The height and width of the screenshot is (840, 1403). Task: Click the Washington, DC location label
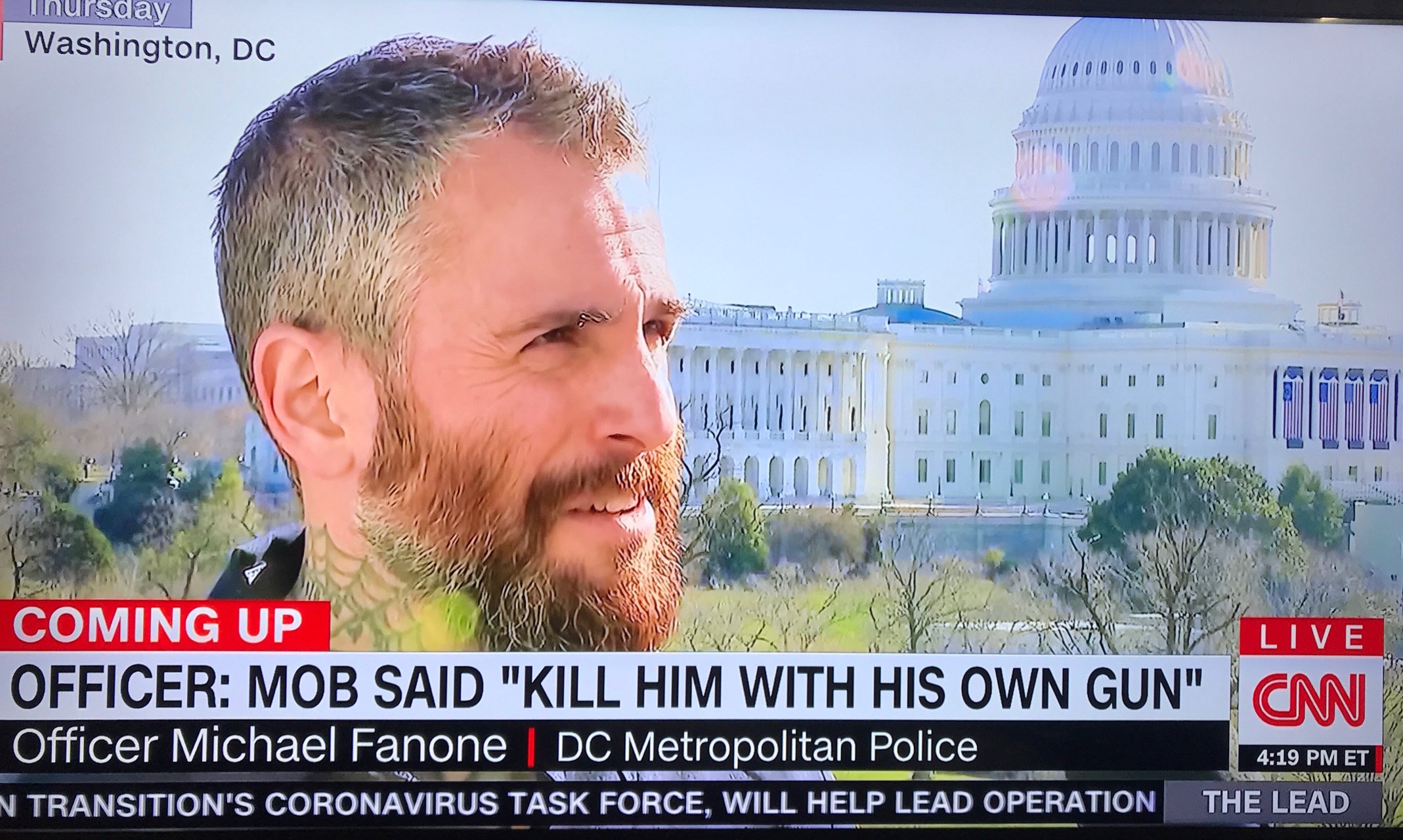coord(150,46)
